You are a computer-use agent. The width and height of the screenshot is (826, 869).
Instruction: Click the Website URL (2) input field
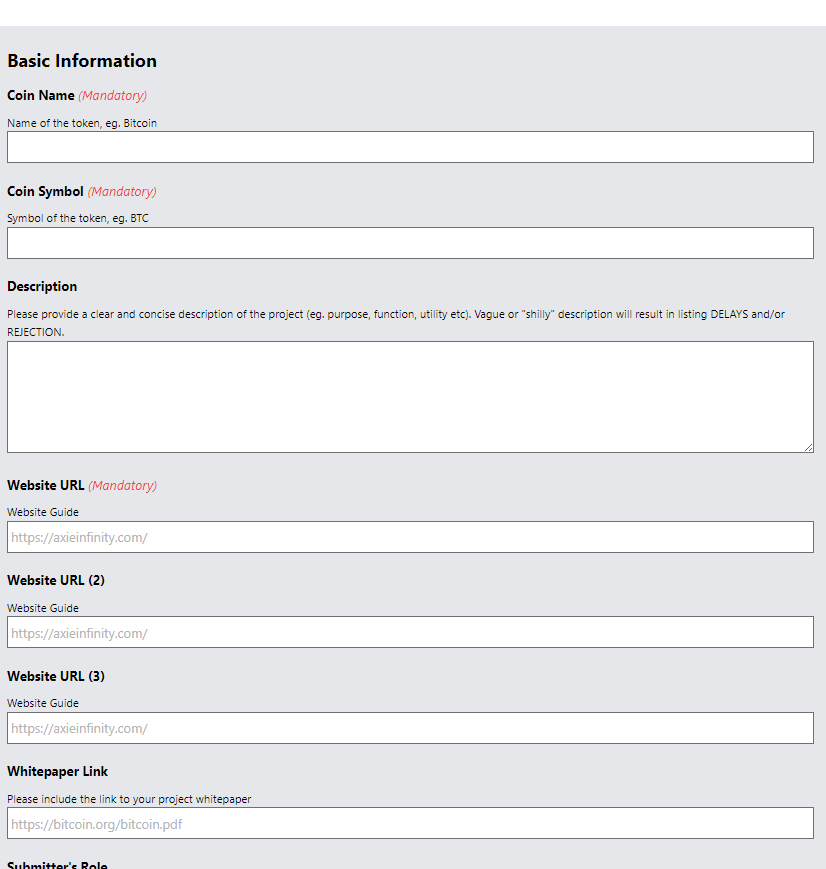click(x=410, y=632)
